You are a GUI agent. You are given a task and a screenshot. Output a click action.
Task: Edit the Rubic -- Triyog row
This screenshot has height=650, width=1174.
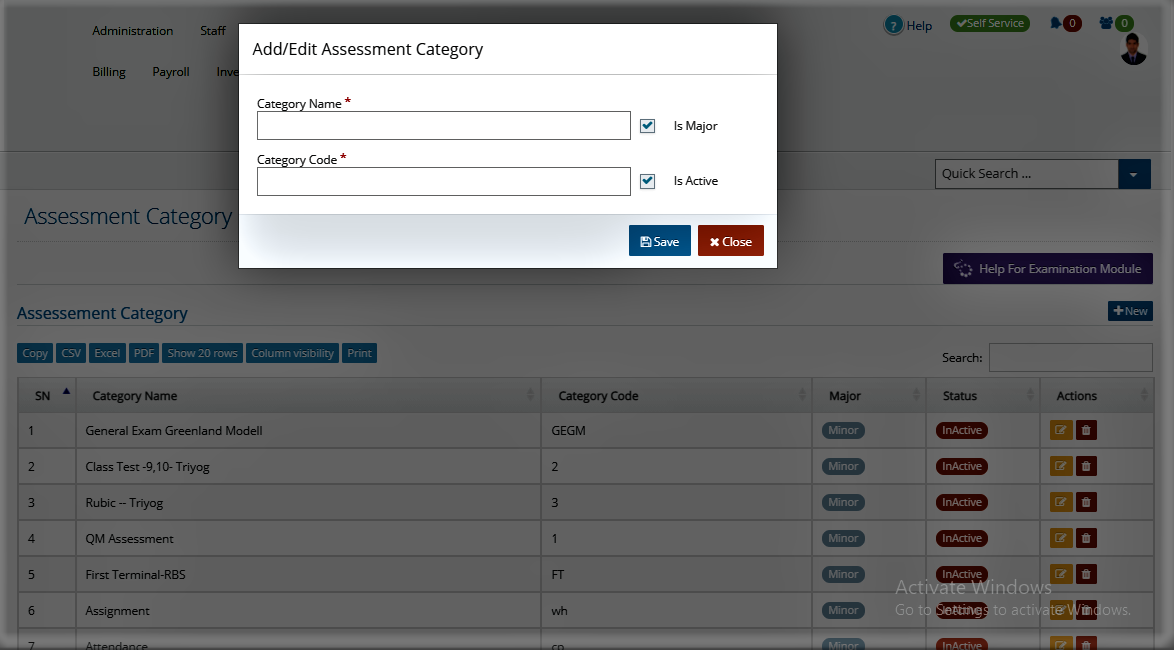[x=1061, y=502]
